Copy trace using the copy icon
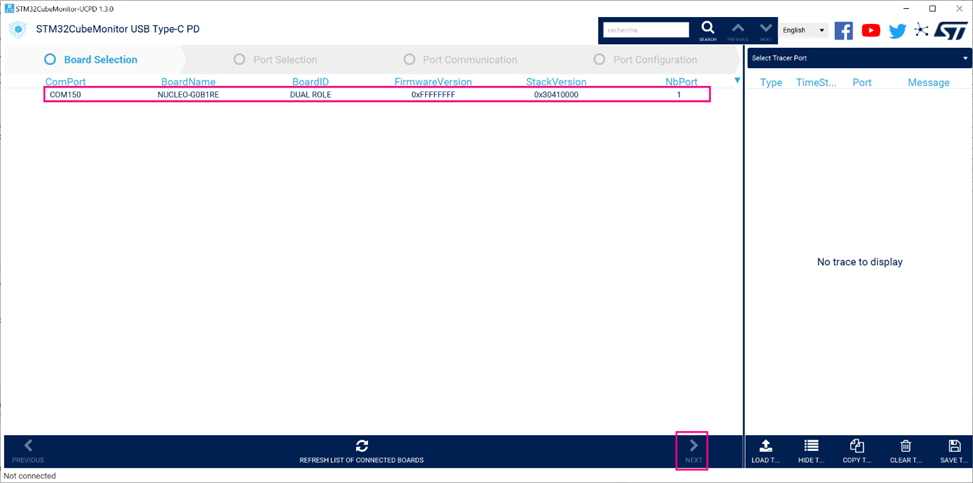 pyautogui.click(x=858, y=452)
